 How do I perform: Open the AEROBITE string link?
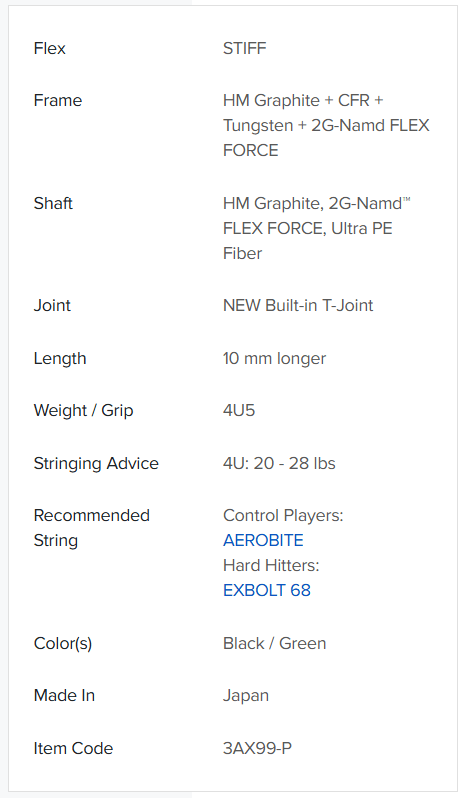[x=263, y=540]
